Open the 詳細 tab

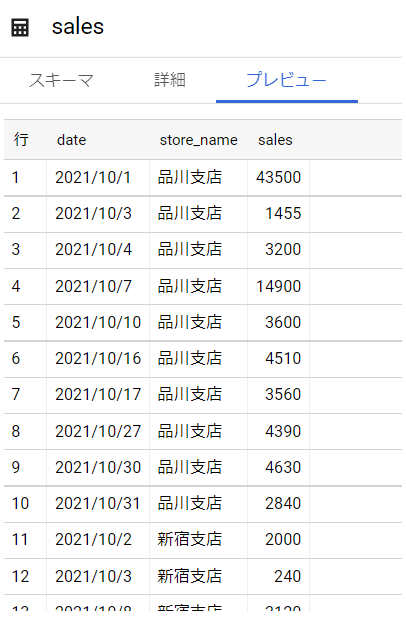tap(169, 80)
